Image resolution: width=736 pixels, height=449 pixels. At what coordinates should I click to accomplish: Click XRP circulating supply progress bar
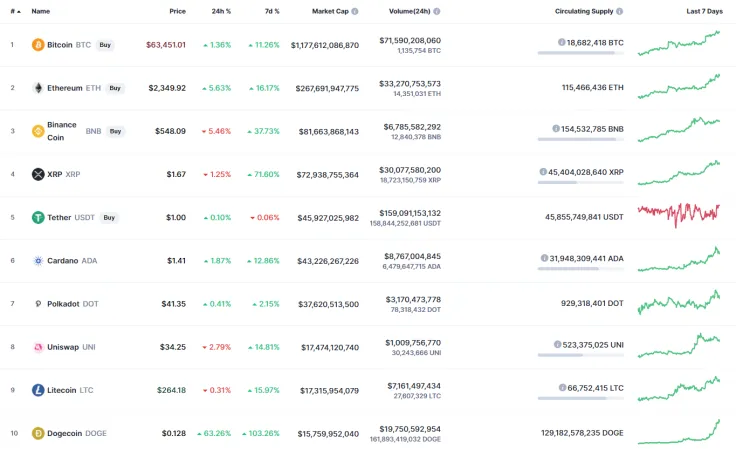[581, 183]
